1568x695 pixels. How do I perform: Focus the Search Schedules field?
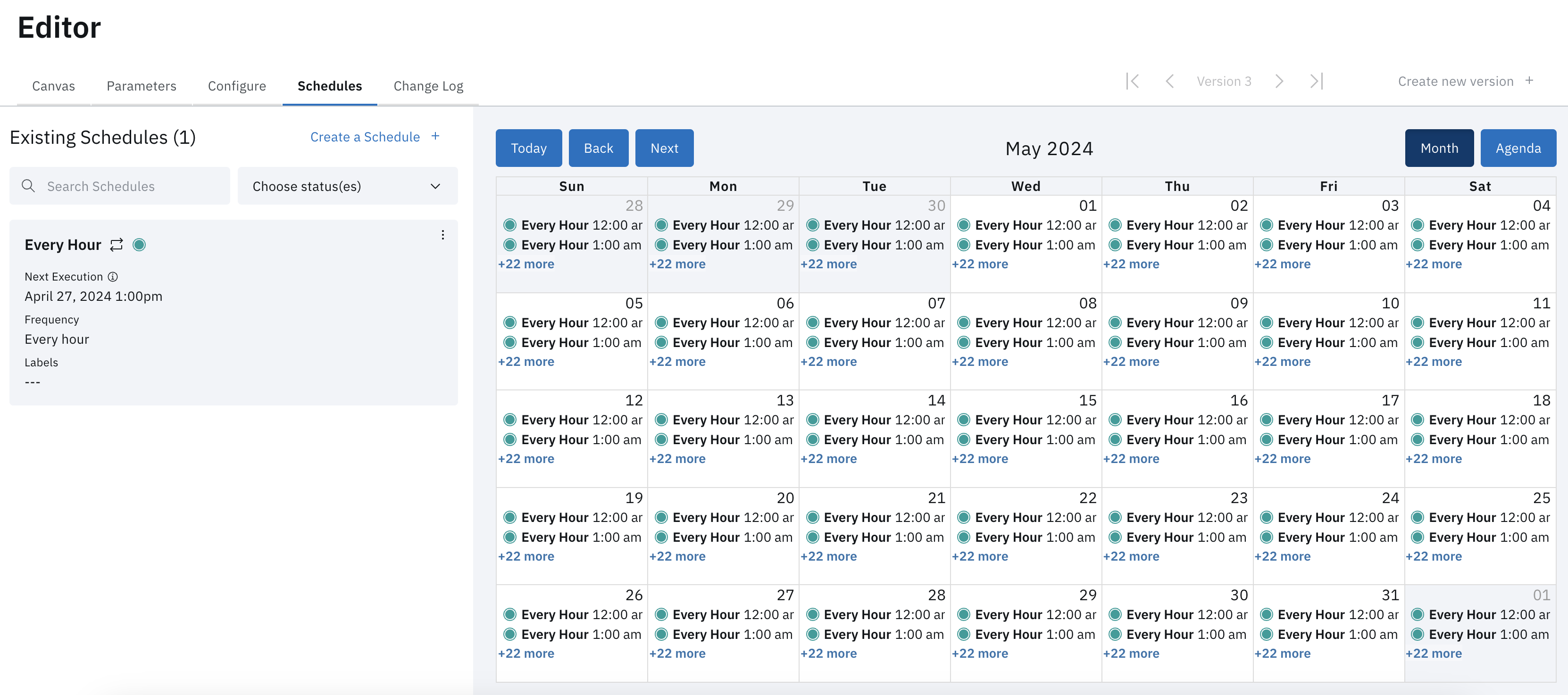(119, 186)
